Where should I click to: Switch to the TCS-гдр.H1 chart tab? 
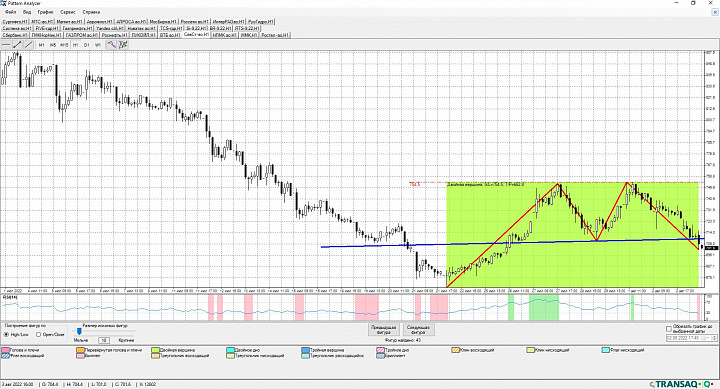point(171,28)
